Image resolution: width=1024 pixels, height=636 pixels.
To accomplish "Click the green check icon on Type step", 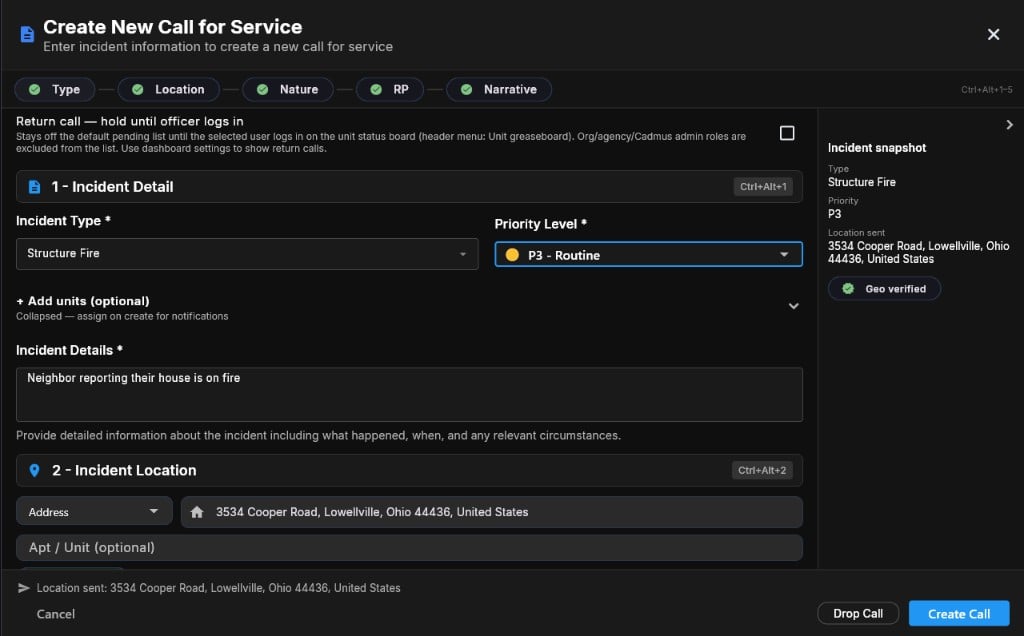I will click(x=35, y=89).
